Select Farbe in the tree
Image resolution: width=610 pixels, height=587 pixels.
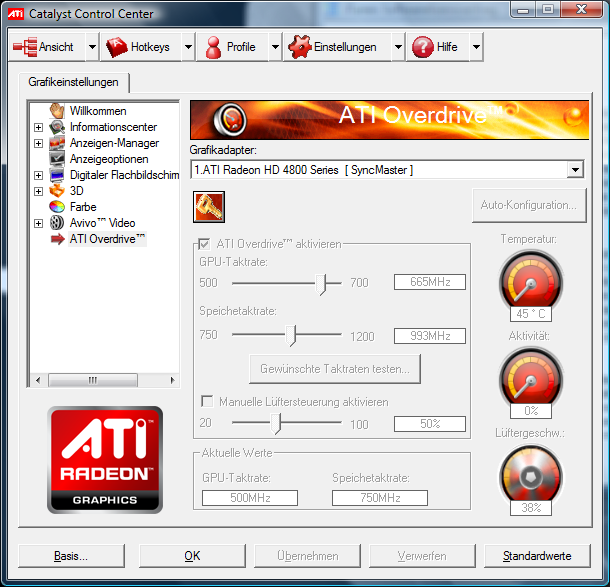click(83, 207)
